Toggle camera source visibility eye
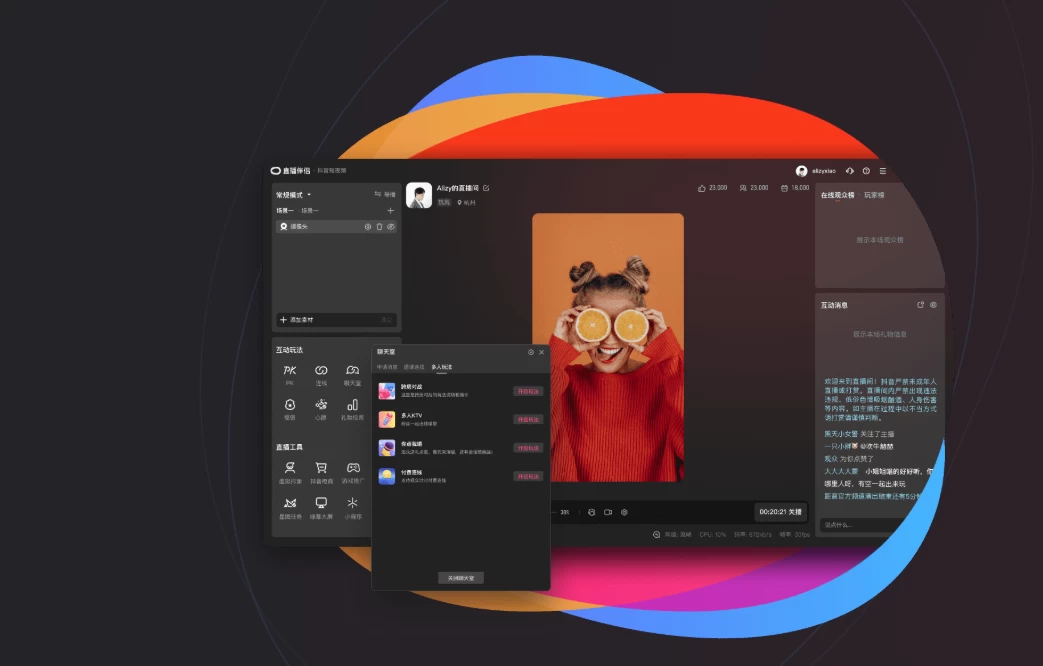The width and height of the screenshot is (1043, 666). click(391, 227)
